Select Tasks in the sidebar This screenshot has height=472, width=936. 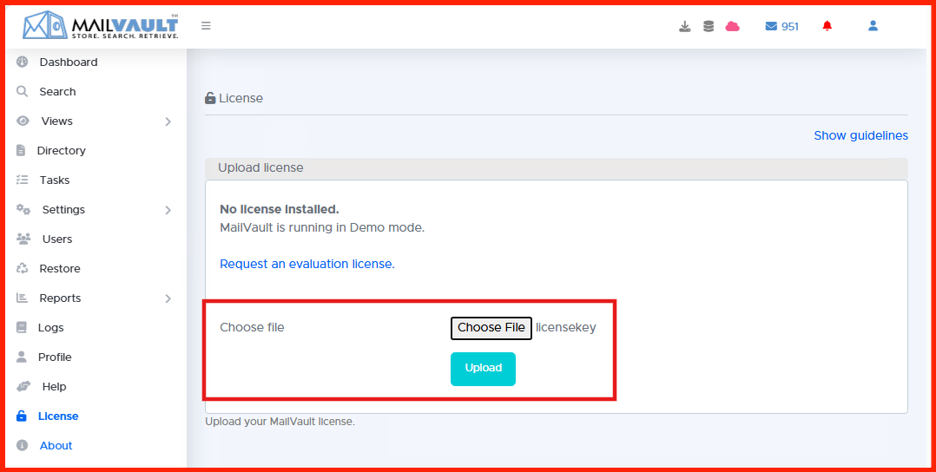(x=54, y=180)
